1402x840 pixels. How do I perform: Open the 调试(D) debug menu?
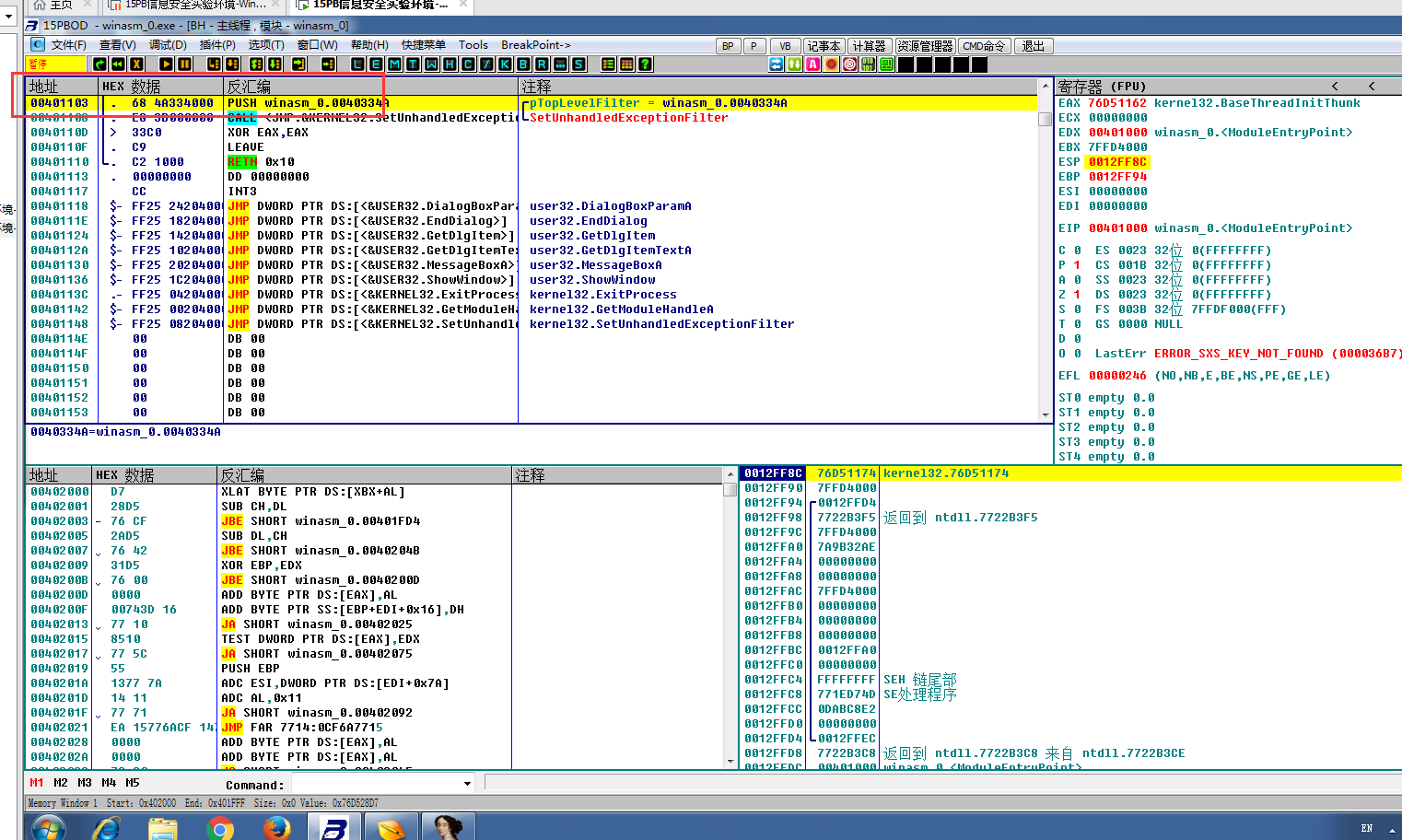[x=168, y=45]
